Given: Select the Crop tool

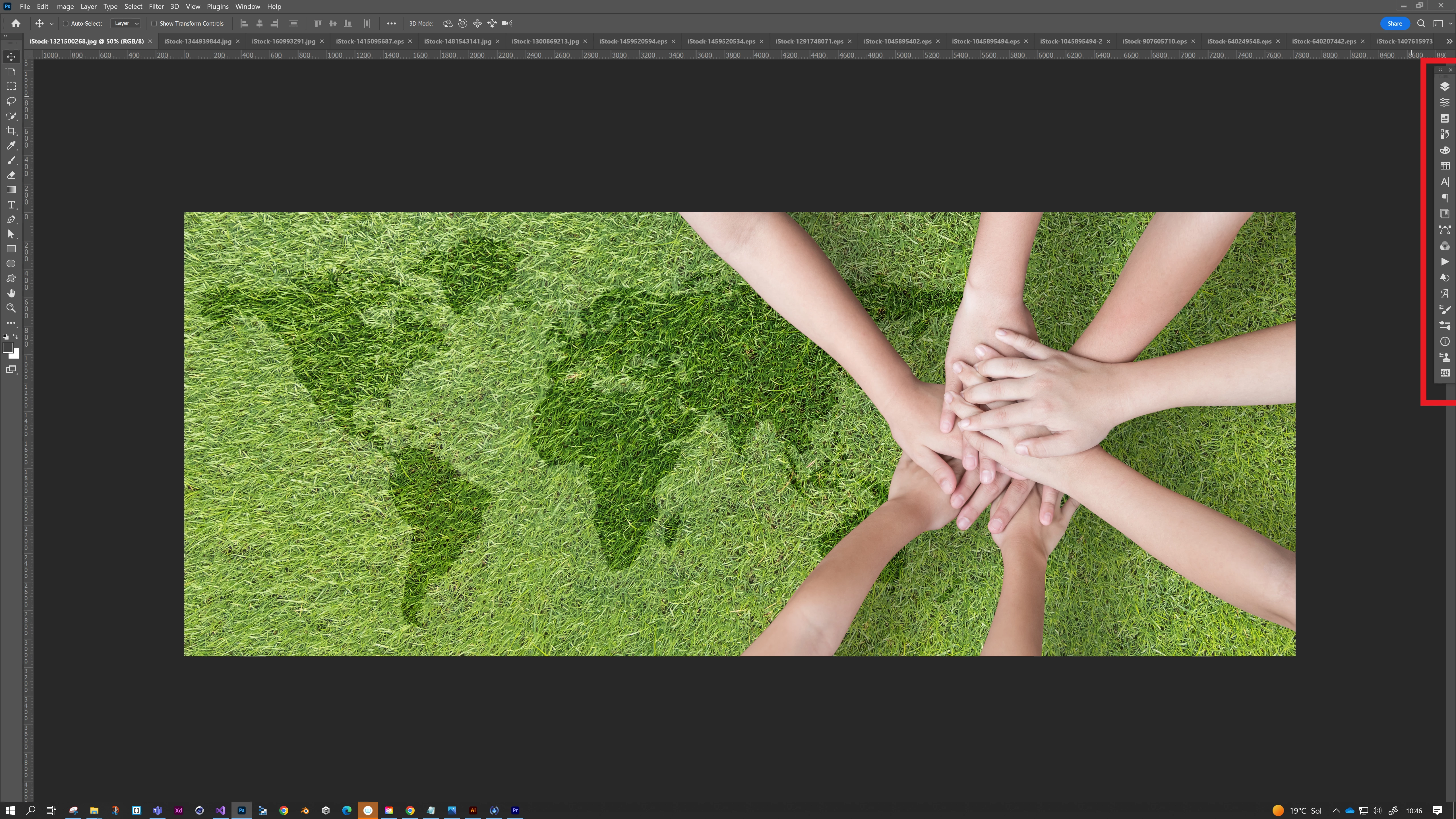Looking at the screenshot, I should 11,131.
